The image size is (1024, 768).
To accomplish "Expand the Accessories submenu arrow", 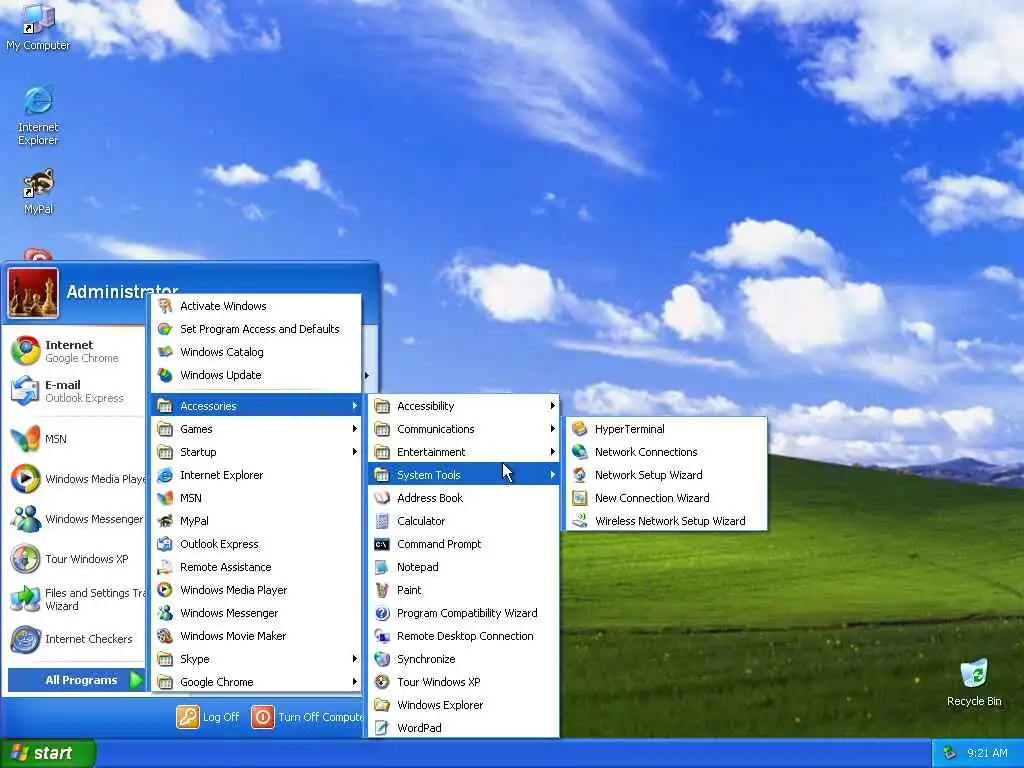I will 355,406.
